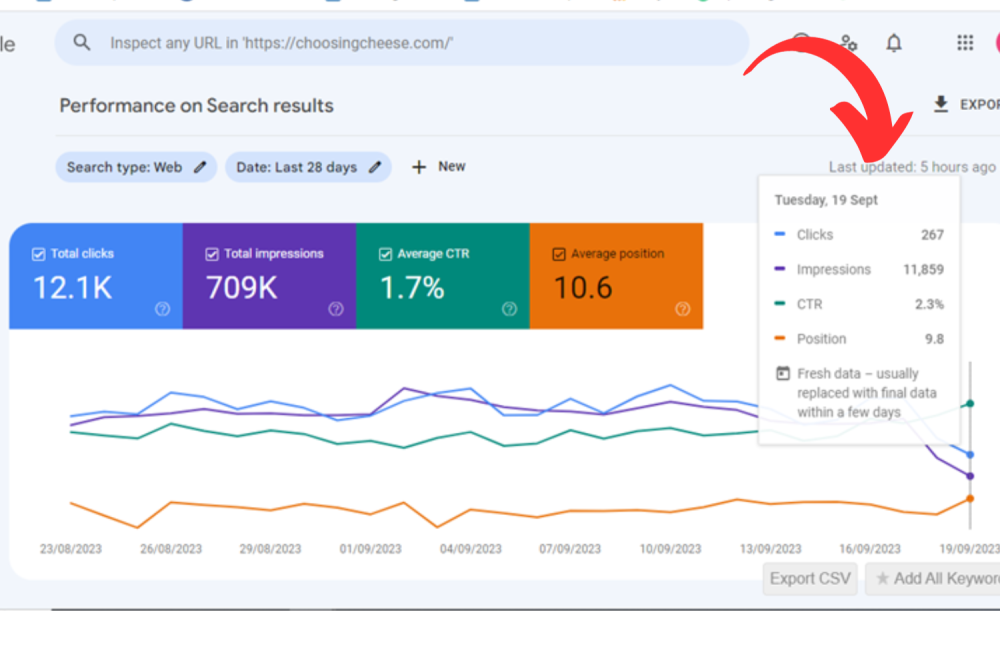This screenshot has height=667, width=1000.
Task: Open users and settings icon
Action: (848, 43)
